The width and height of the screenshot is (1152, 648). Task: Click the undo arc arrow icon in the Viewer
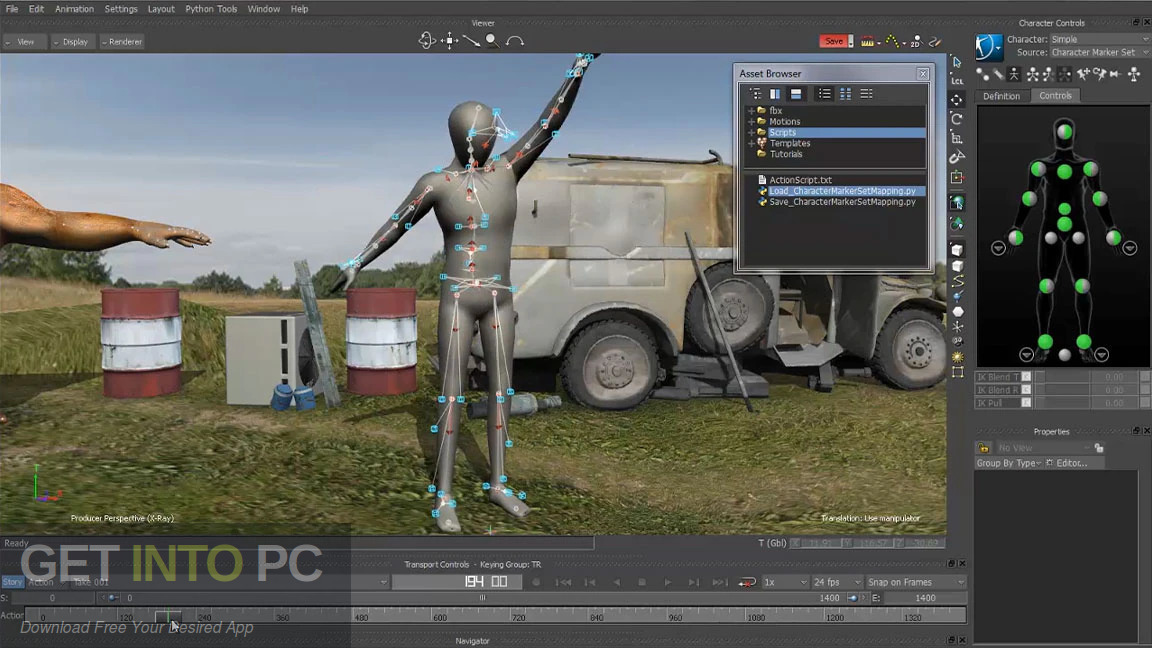pyautogui.click(x=516, y=40)
